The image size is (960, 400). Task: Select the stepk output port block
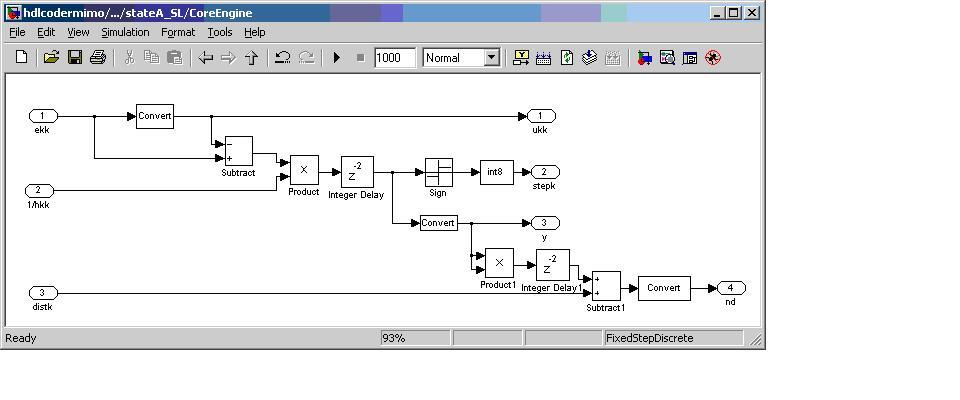tap(545, 172)
